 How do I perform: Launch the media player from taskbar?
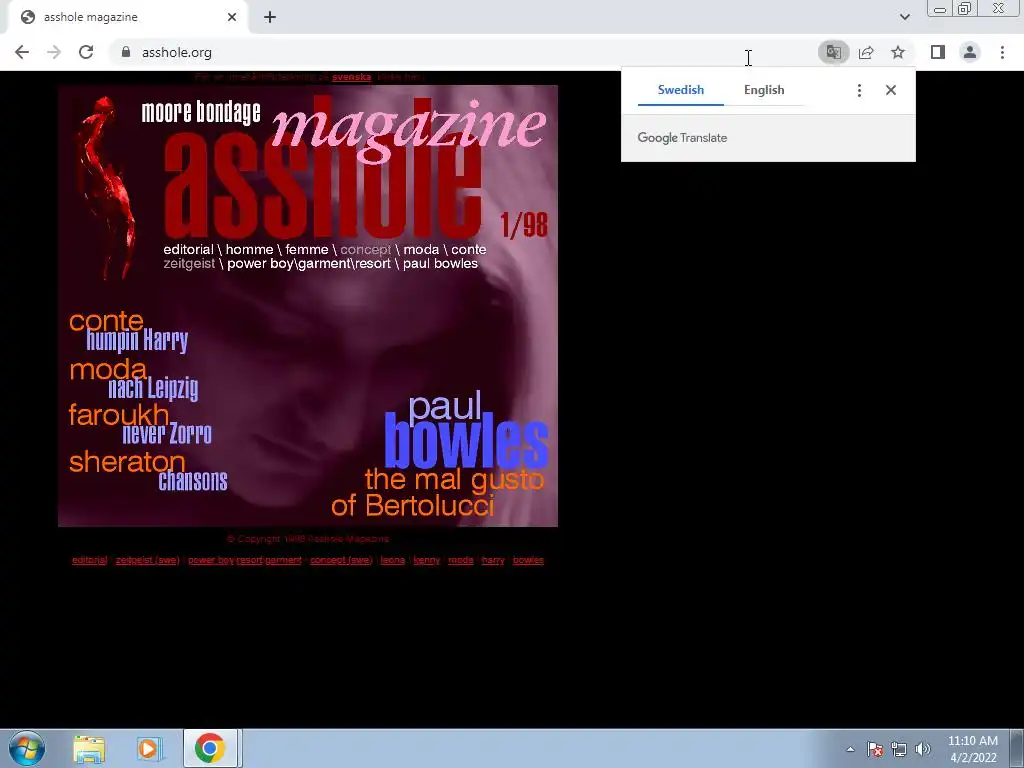click(x=148, y=748)
